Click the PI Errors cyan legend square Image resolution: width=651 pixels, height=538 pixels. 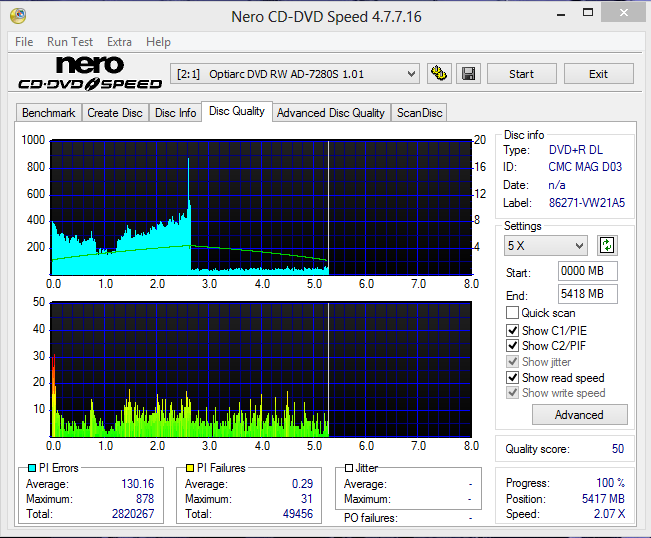click(32, 468)
